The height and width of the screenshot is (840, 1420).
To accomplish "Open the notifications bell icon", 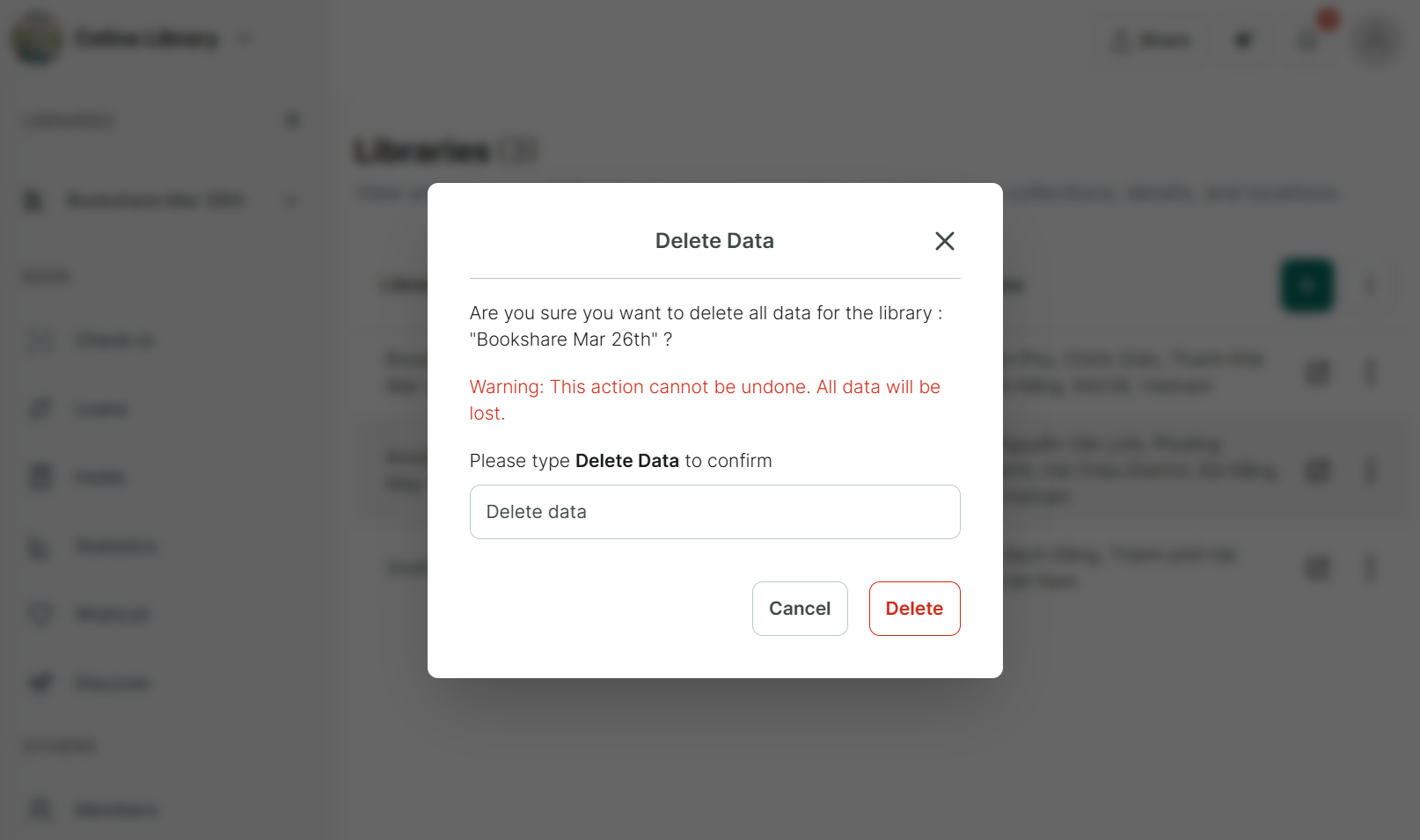I will 1308,40.
